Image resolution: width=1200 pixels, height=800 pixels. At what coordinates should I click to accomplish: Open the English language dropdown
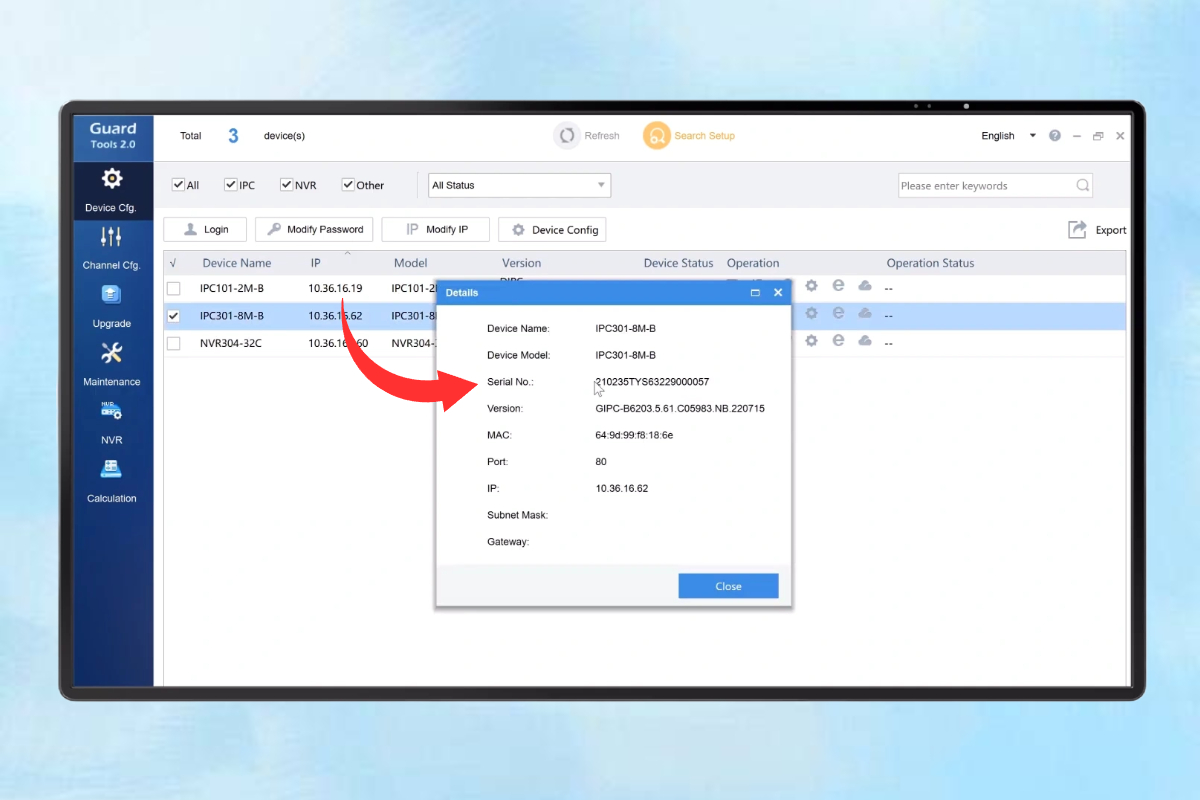click(x=1009, y=136)
